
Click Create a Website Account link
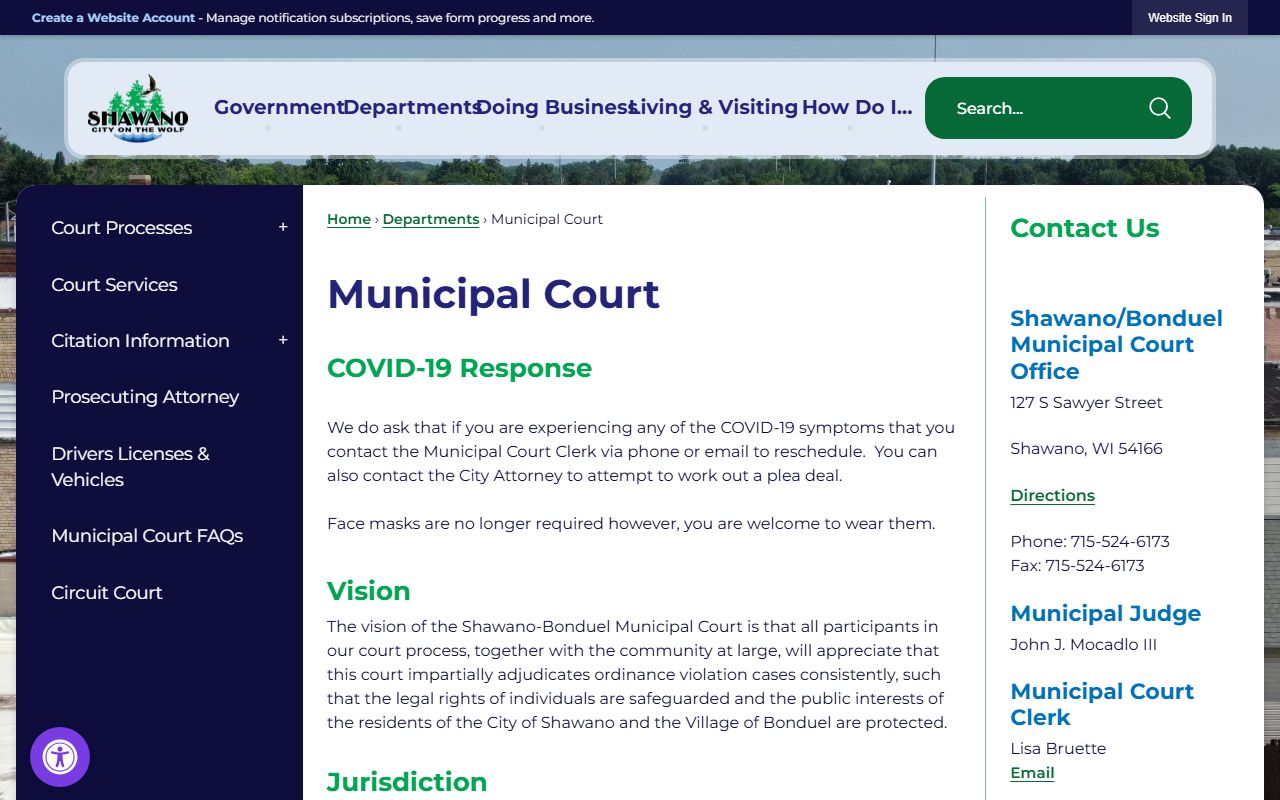113,18
